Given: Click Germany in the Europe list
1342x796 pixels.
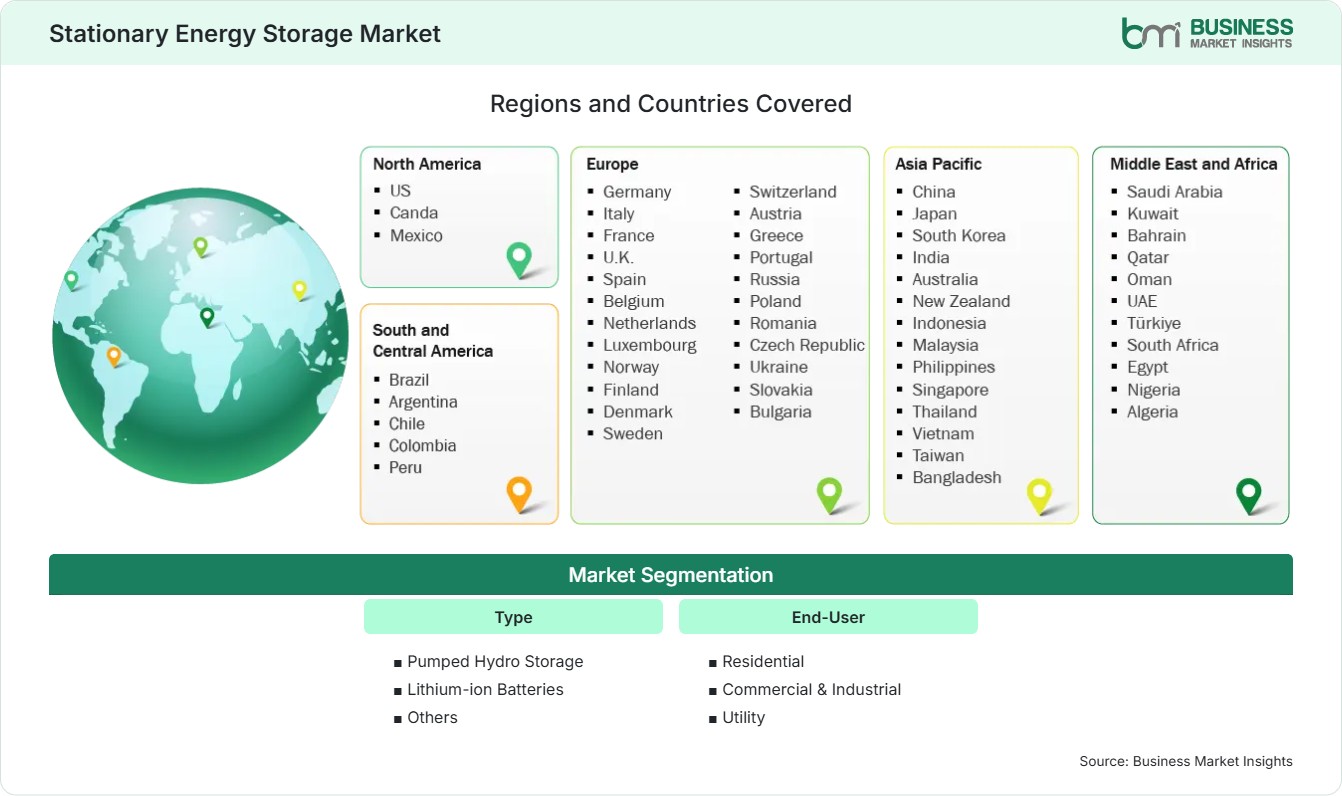Looking at the screenshot, I should (x=637, y=191).
